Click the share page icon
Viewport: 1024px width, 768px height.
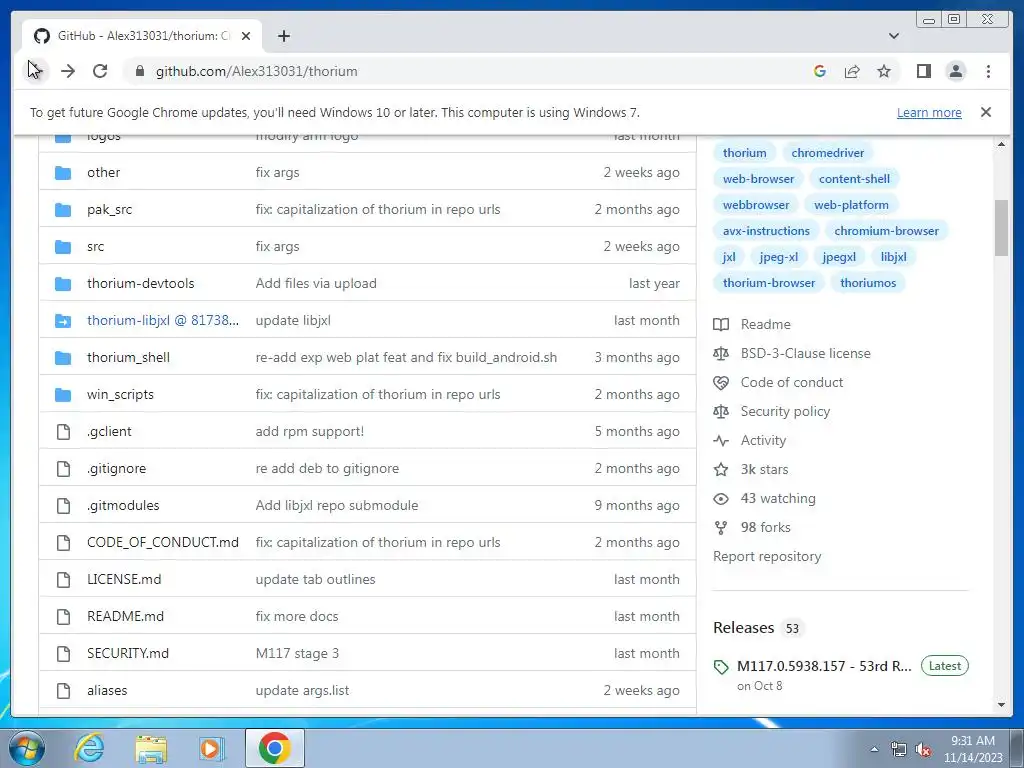click(852, 71)
